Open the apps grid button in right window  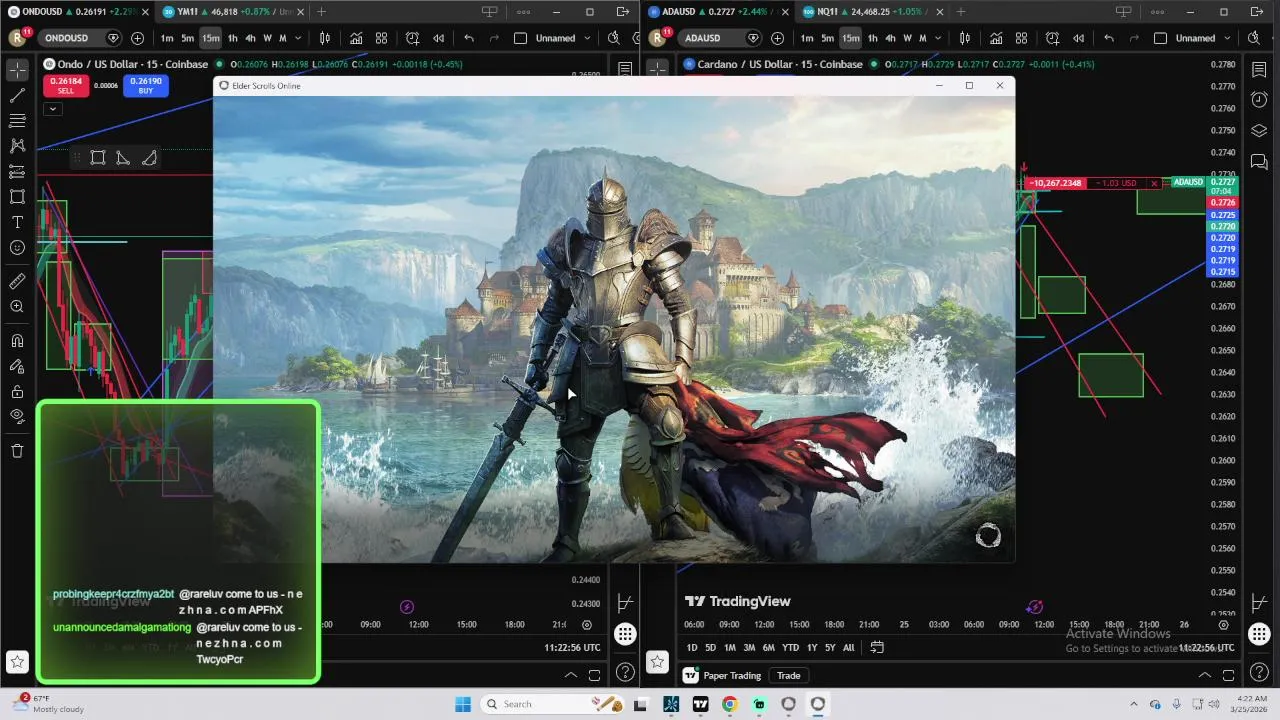[1259, 634]
